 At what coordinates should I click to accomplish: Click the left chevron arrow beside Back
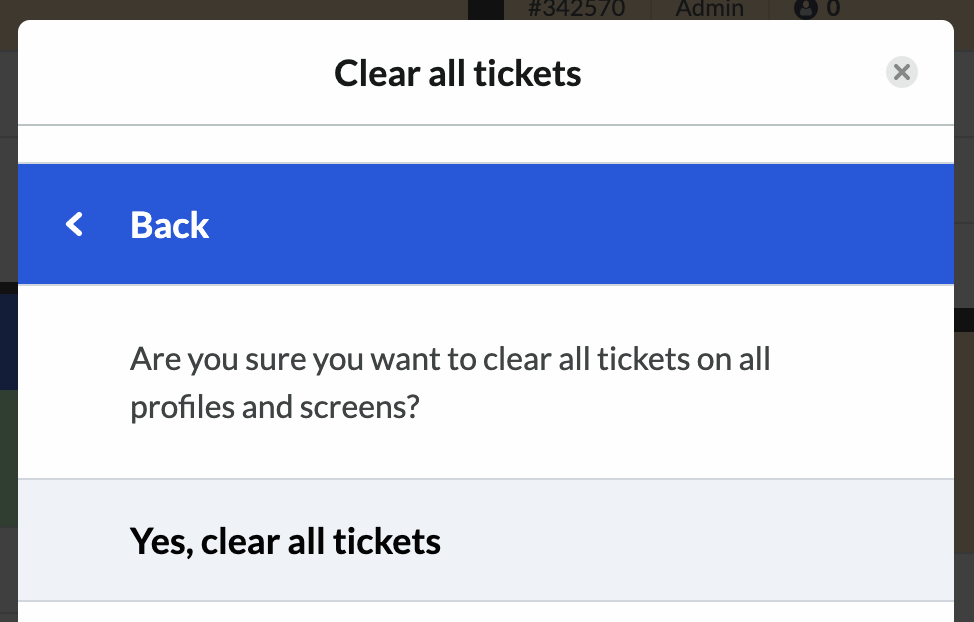coord(75,224)
